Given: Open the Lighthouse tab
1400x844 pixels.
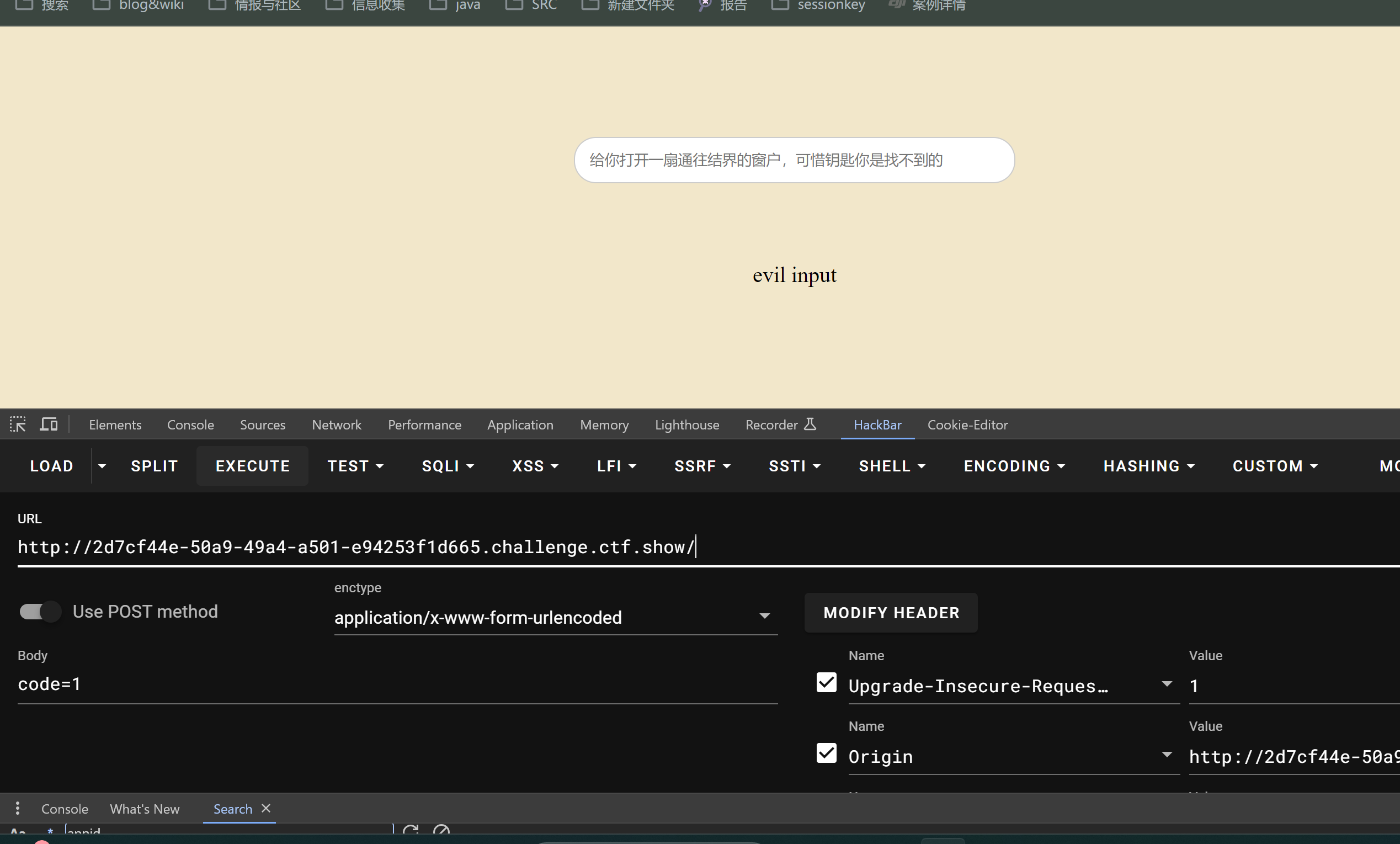Looking at the screenshot, I should pyautogui.click(x=687, y=424).
